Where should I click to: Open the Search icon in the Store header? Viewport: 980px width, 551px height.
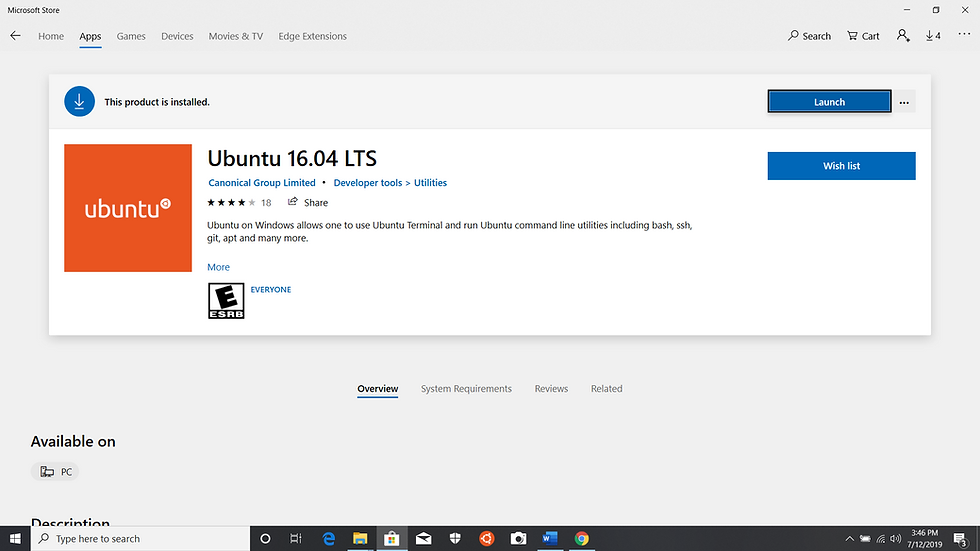(809, 36)
